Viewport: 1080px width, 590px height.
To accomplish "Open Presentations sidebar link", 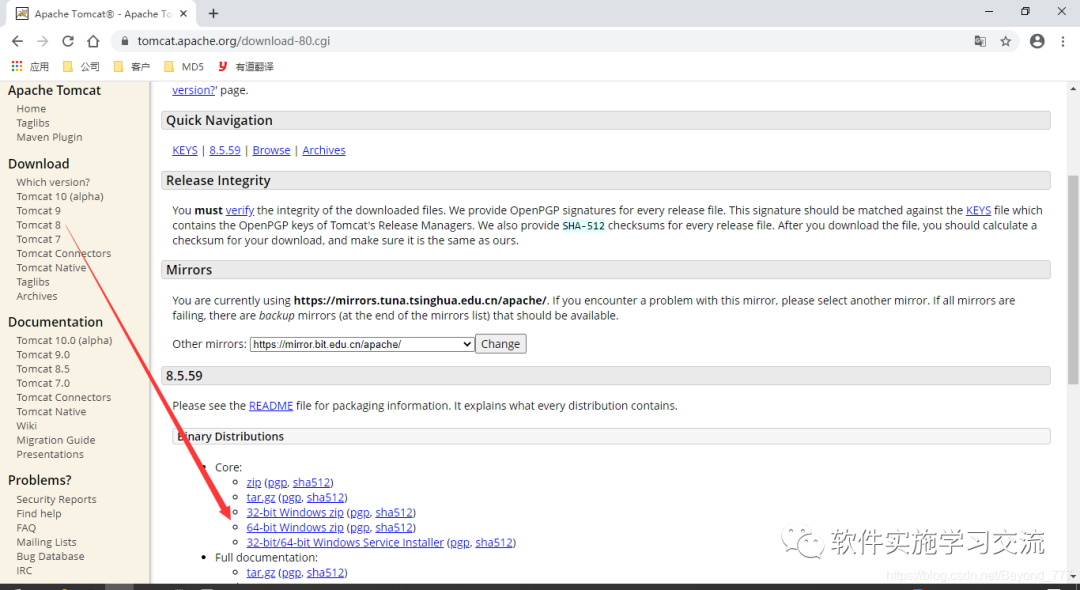I will pyautogui.click(x=50, y=454).
